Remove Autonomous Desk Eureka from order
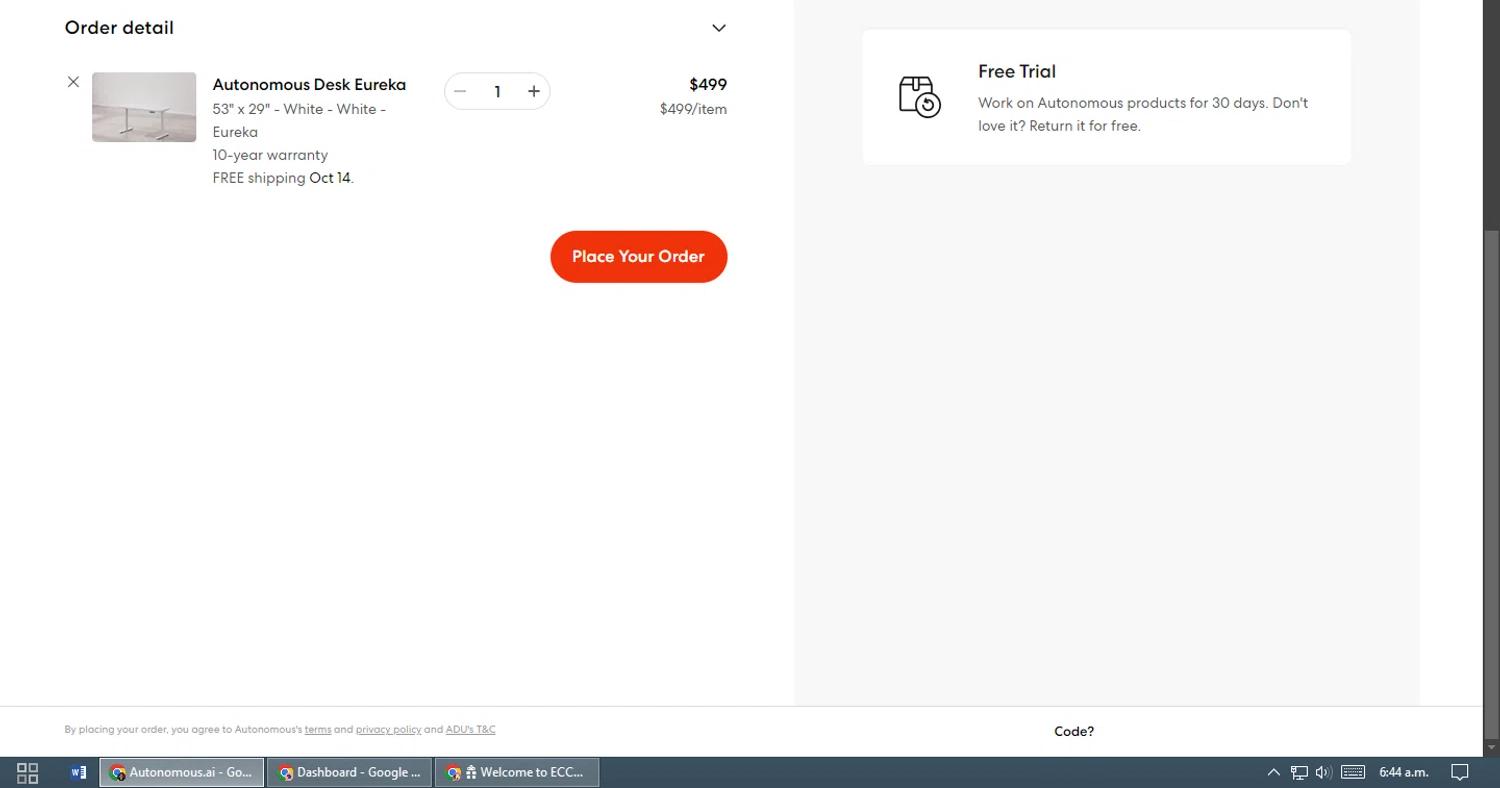The height and width of the screenshot is (788, 1500). 73,82
